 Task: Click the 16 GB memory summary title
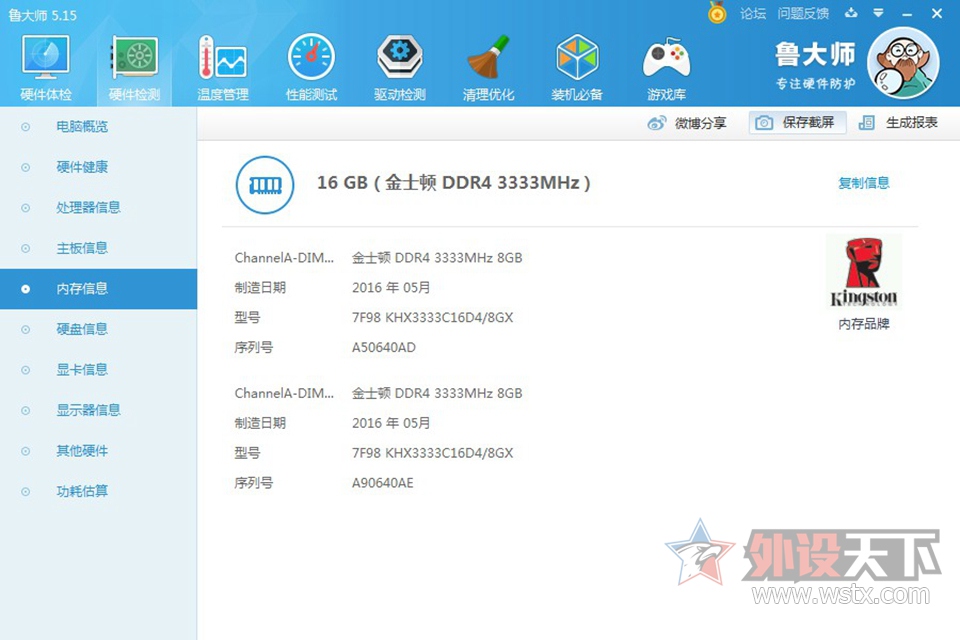(x=454, y=183)
